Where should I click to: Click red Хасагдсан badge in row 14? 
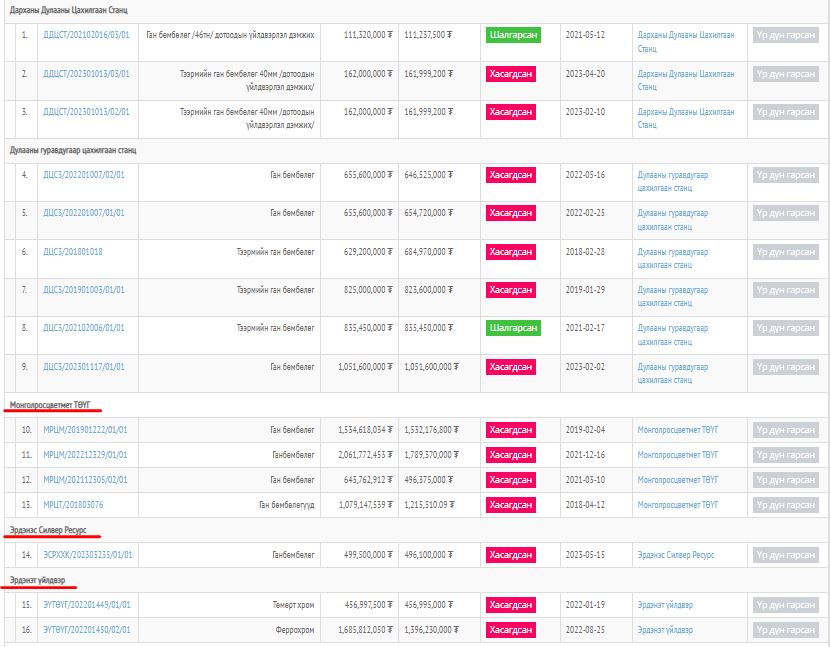[511, 555]
